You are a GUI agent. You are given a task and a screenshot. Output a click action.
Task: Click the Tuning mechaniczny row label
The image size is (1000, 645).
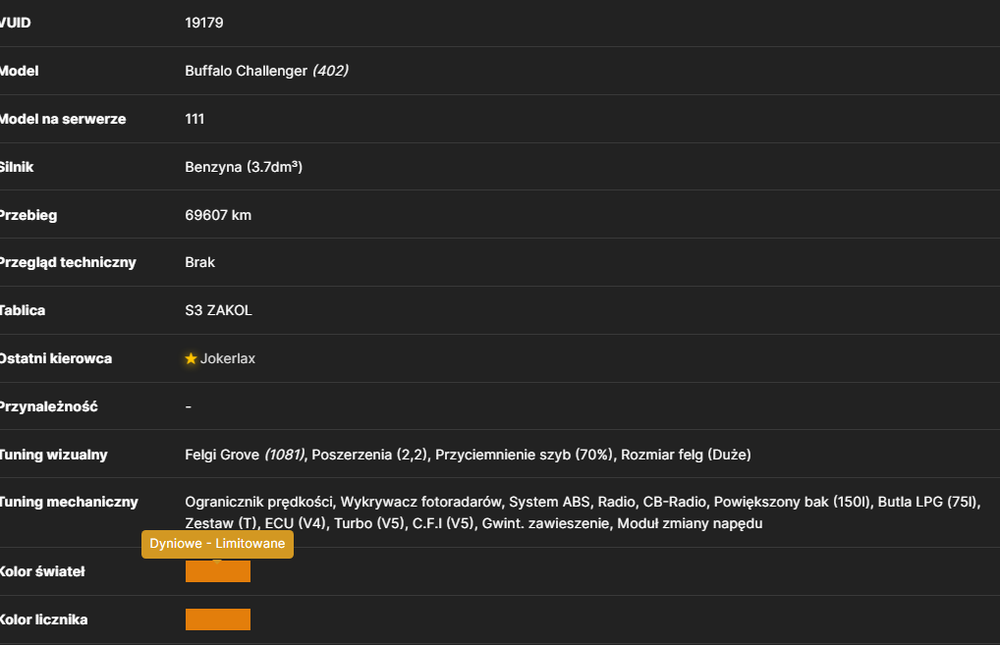68,502
